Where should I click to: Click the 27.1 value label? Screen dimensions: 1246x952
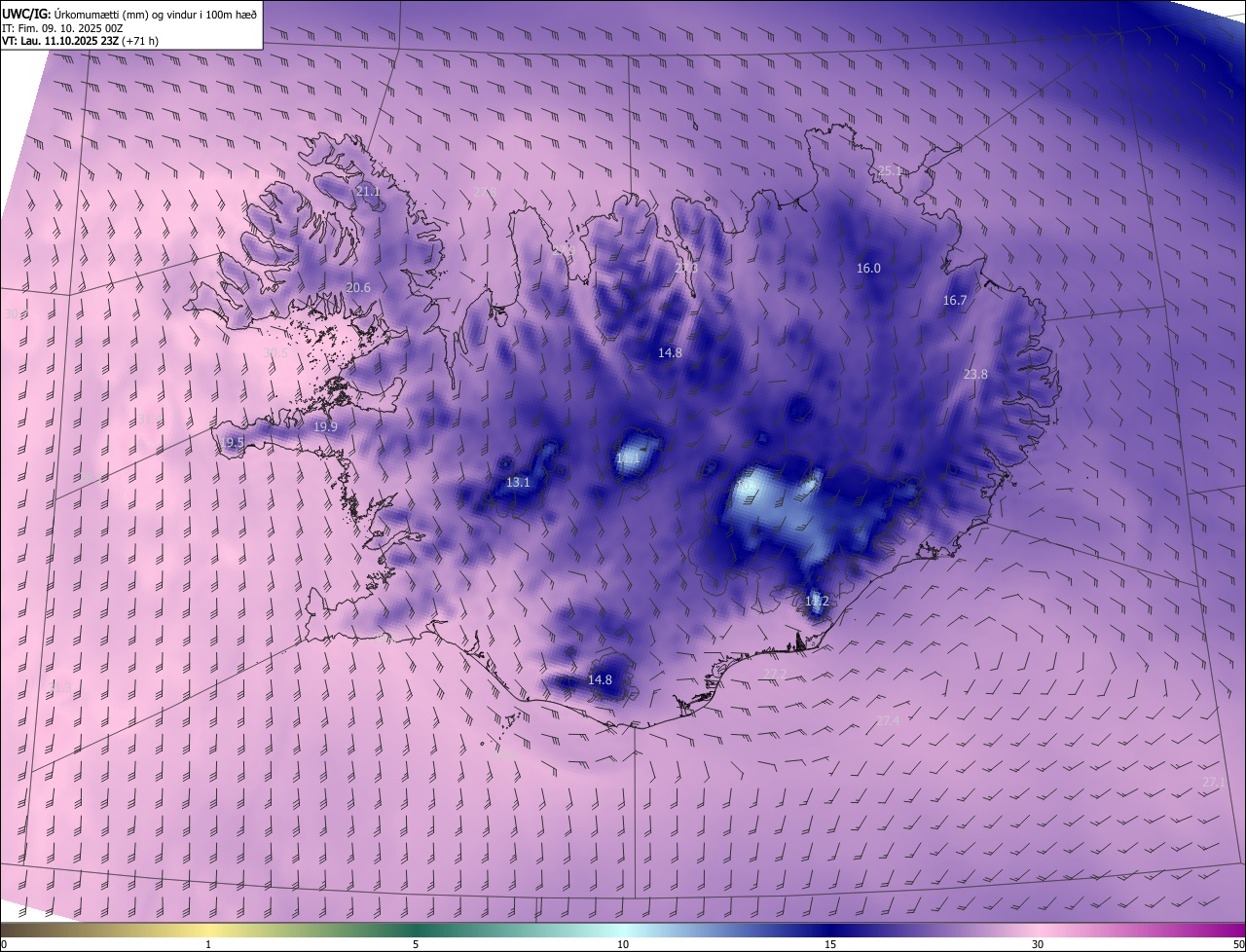1214,783
